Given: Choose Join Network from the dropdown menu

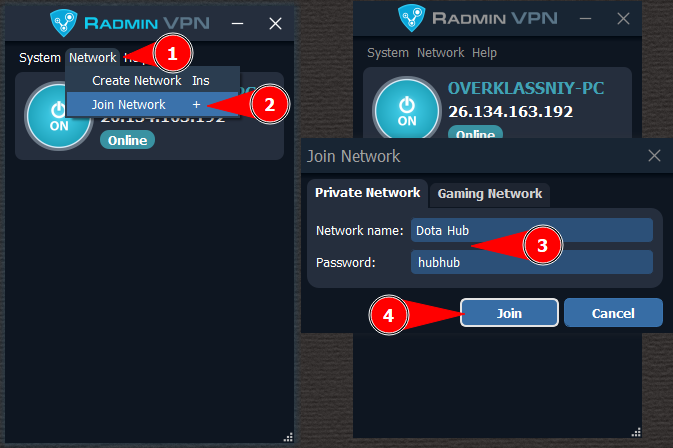Looking at the screenshot, I should coord(152,104).
